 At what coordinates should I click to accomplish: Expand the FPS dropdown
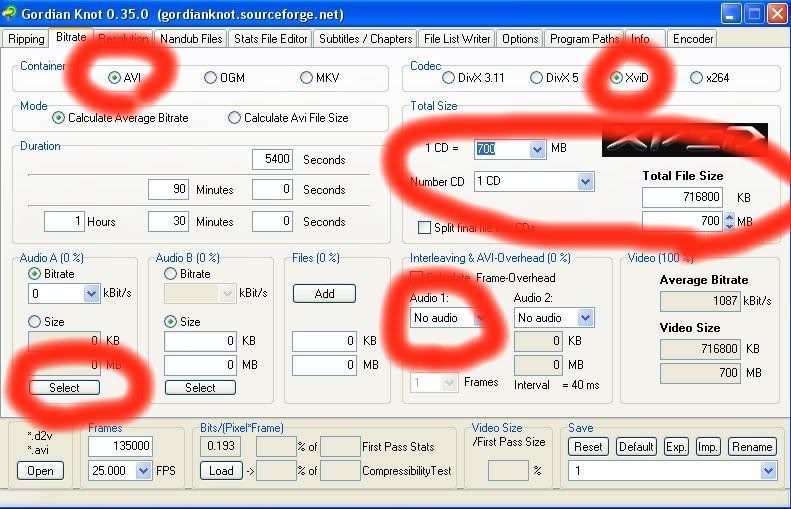pos(143,471)
